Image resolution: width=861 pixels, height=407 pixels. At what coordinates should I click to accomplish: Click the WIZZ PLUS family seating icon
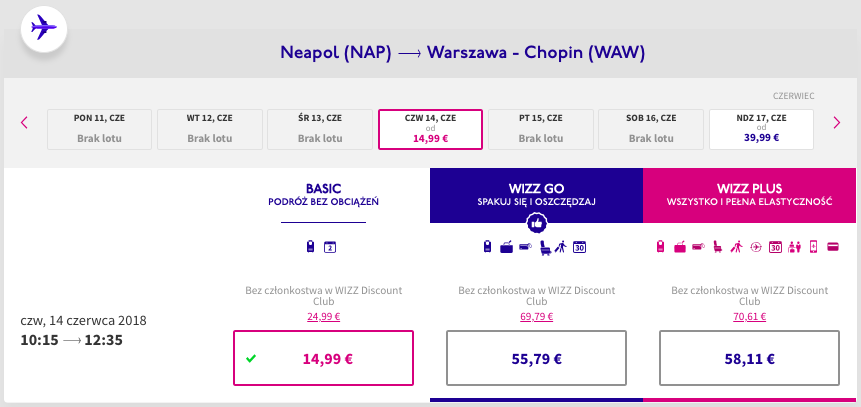pyautogui.click(x=796, y=247)
